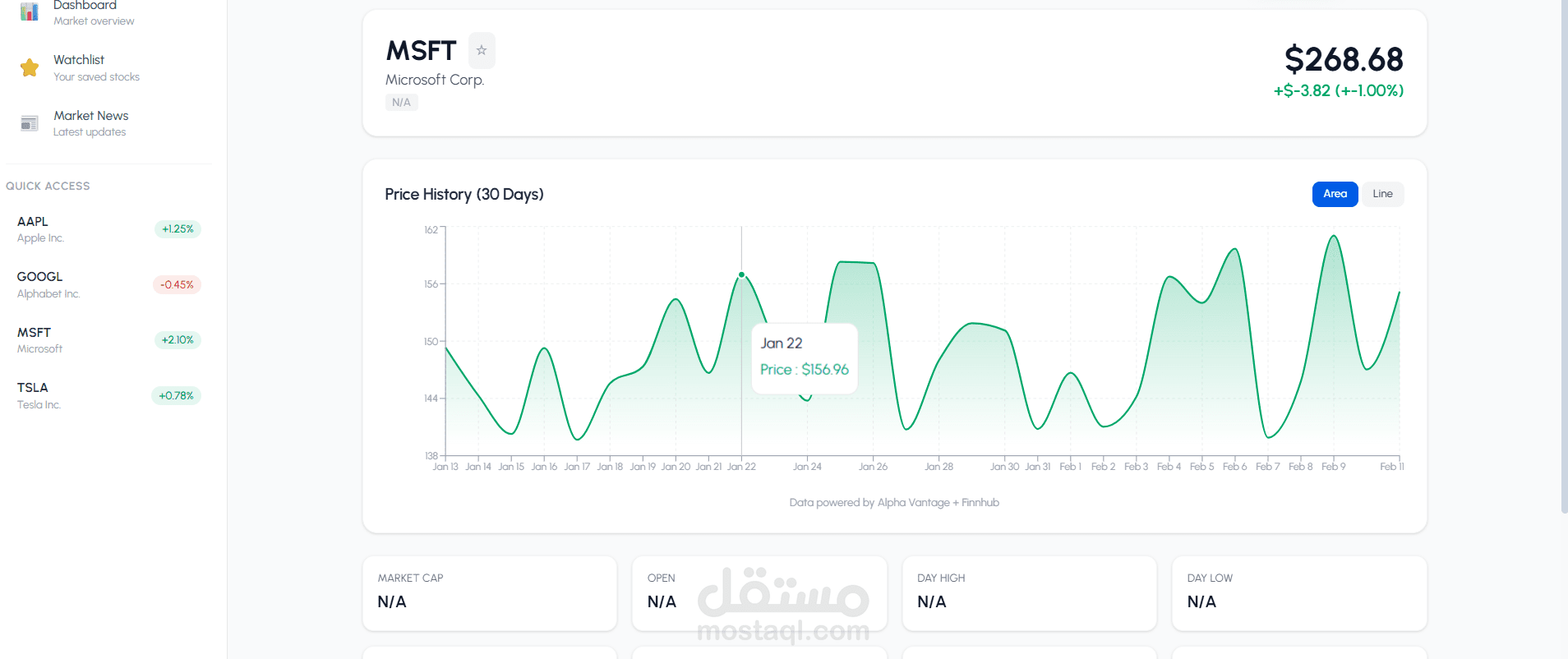
Task: Click the +0.78% TSLA change badge
Action: click(x=176, y=395)
